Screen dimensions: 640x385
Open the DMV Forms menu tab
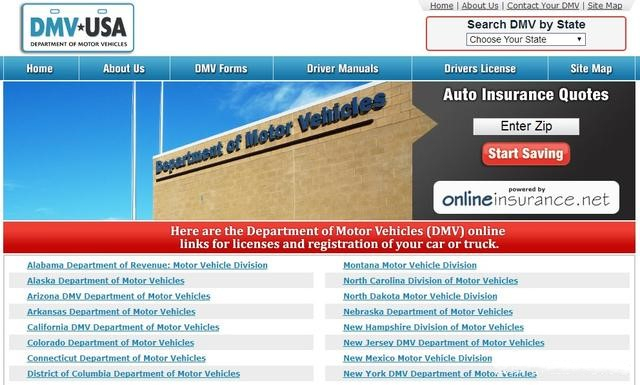pyautogui.click(x=221, y=68)
